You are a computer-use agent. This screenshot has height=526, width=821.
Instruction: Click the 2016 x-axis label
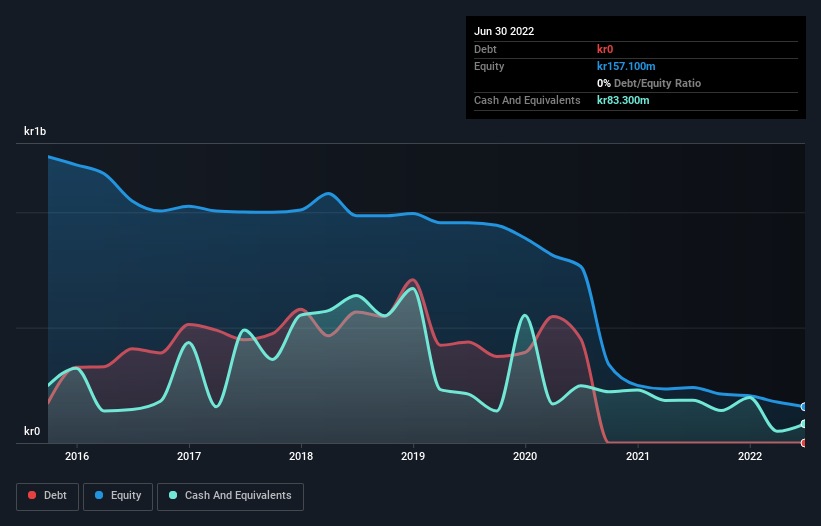coord(77,456)
